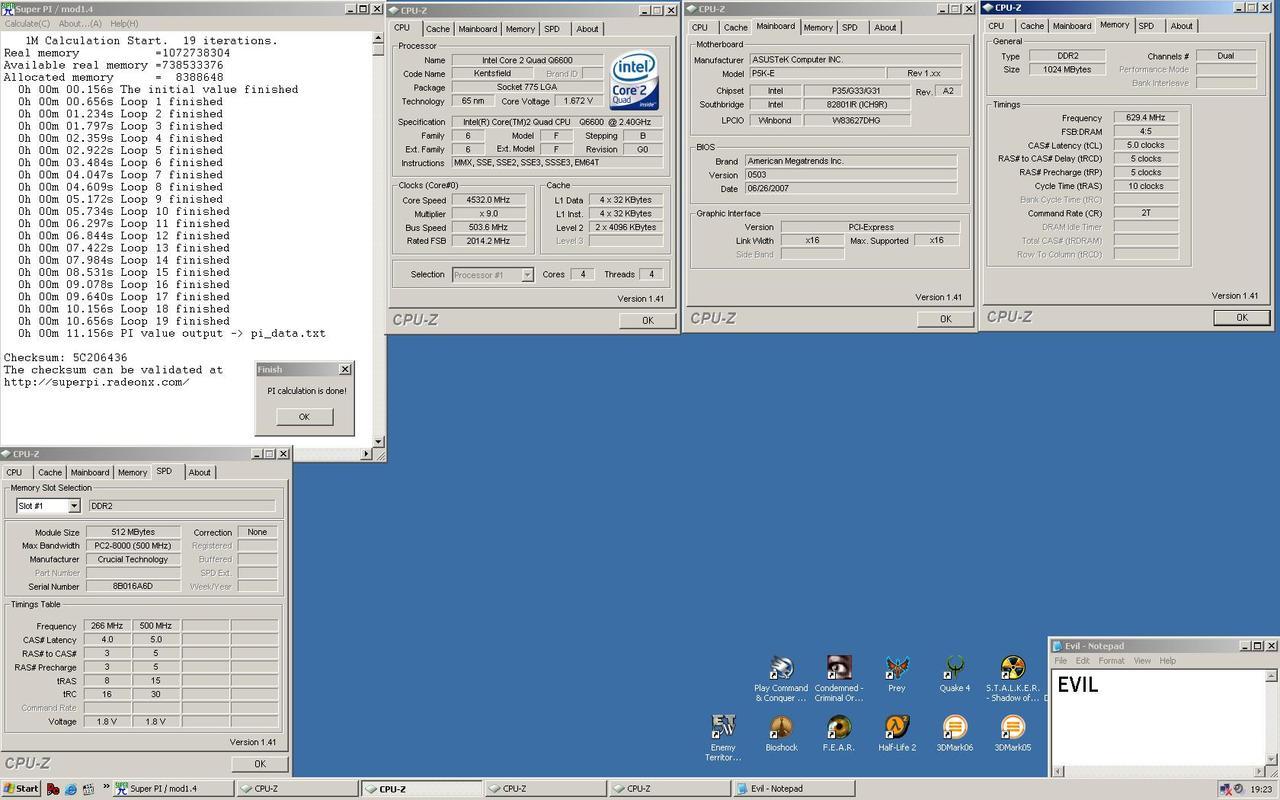Screen dimensions: 1280x800
Task: Click the Checksum: 5C206436 line
Action: pyautogui.click(x=65, y=358)
